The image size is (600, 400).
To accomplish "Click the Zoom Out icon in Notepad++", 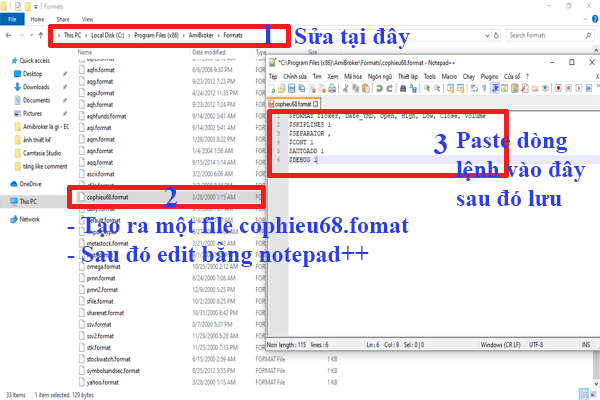I will (x=437, y=88).
